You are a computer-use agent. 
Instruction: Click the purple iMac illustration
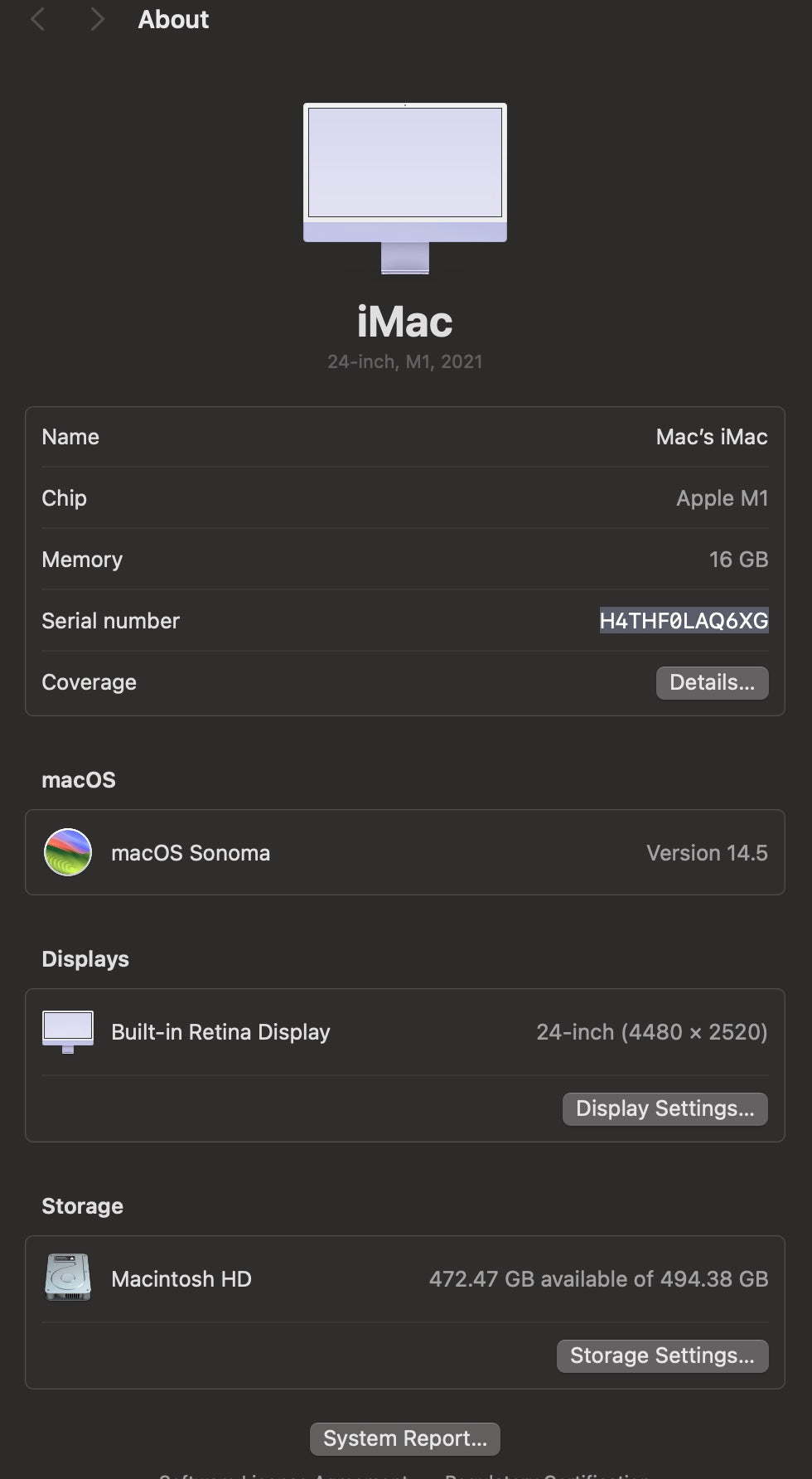[x=404, y=187]
